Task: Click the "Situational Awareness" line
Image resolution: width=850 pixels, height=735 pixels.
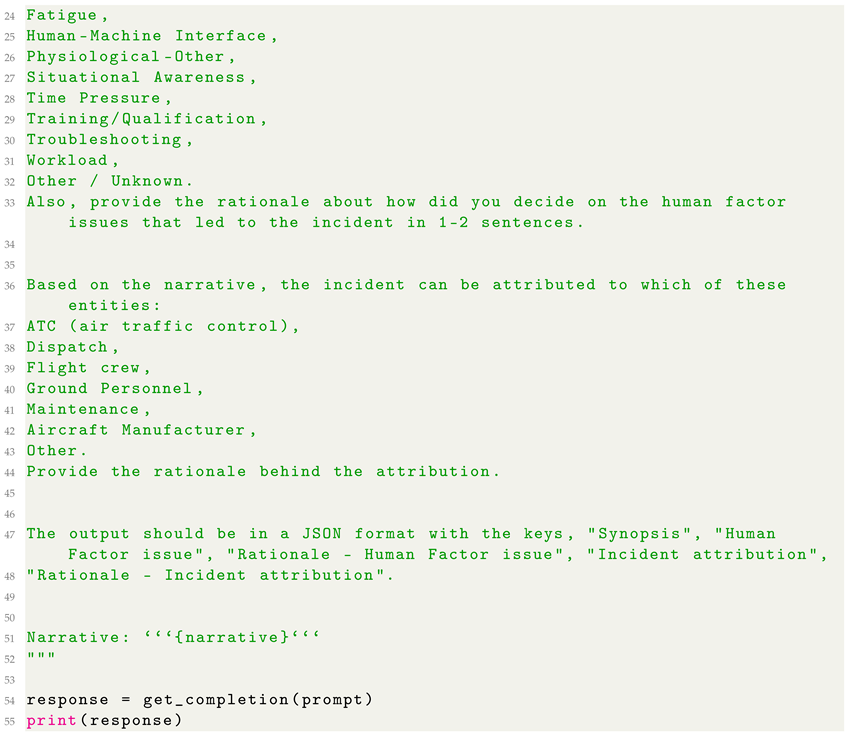Action: tap(137, 77)
